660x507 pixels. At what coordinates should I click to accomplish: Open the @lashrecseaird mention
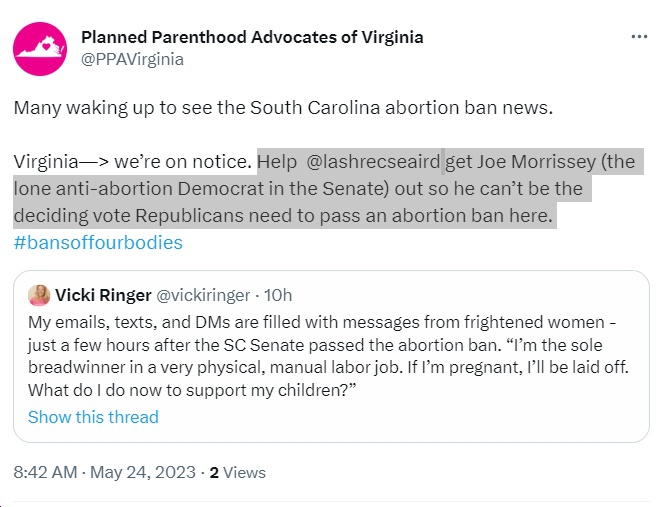click(373, 162)
